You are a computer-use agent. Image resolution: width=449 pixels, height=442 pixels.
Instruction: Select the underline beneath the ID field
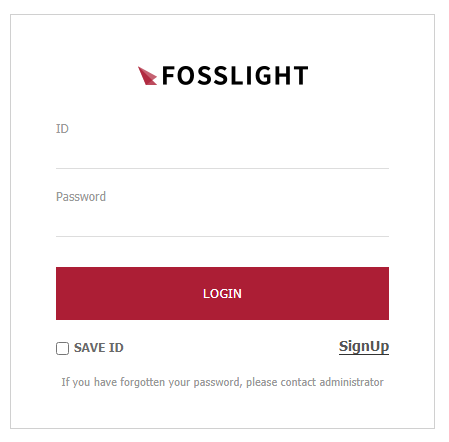tap(222, 168)
